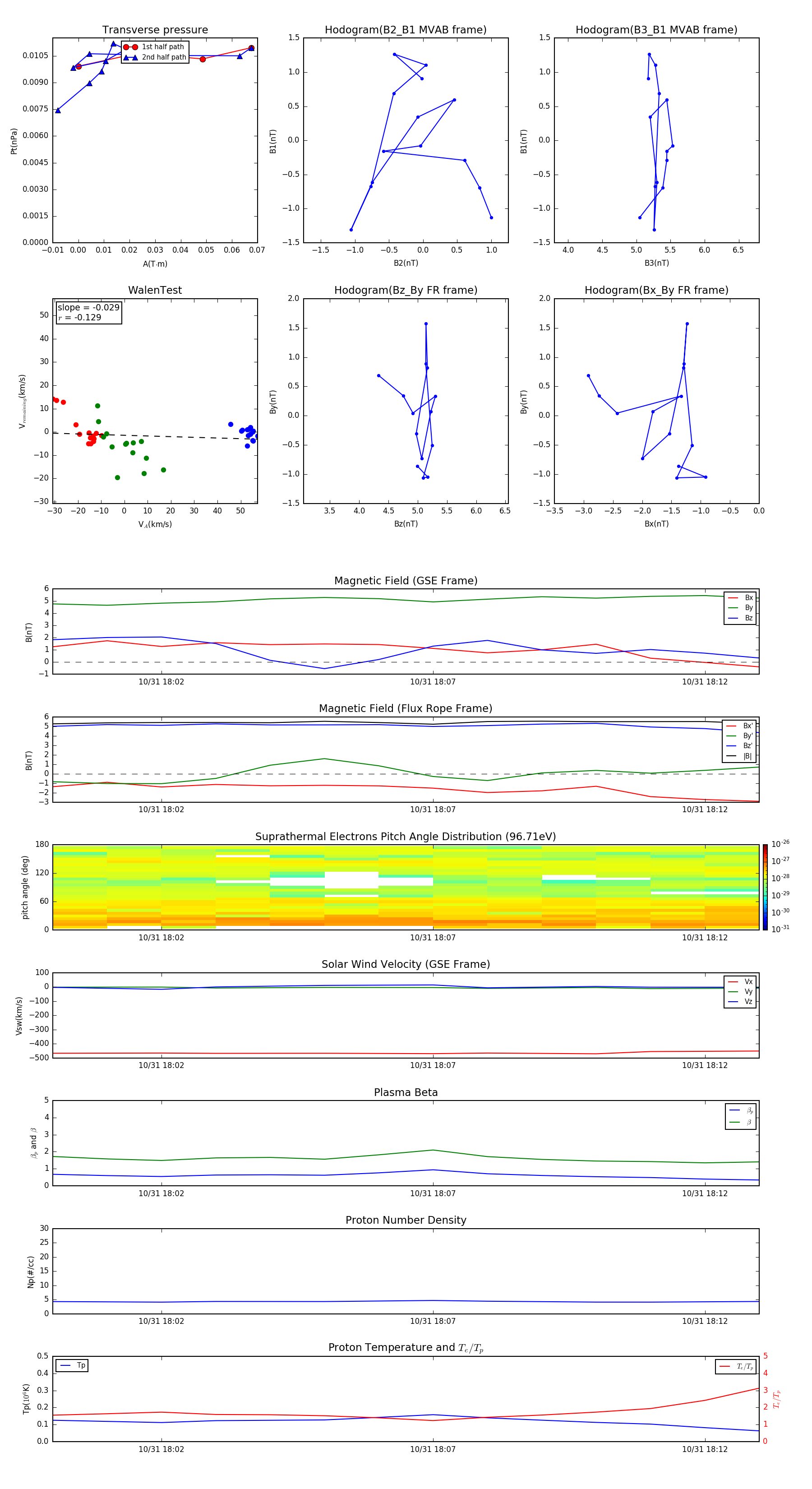The image size is (812, 1489).
Task: Select |B| in the Flux Rope legend
Action: (740, 756)
